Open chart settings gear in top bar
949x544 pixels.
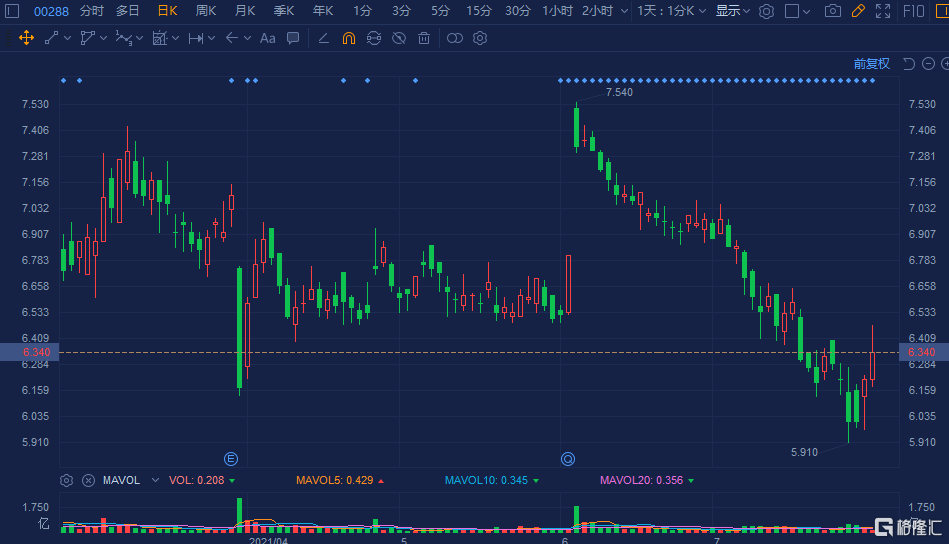(x=766, y=11)
